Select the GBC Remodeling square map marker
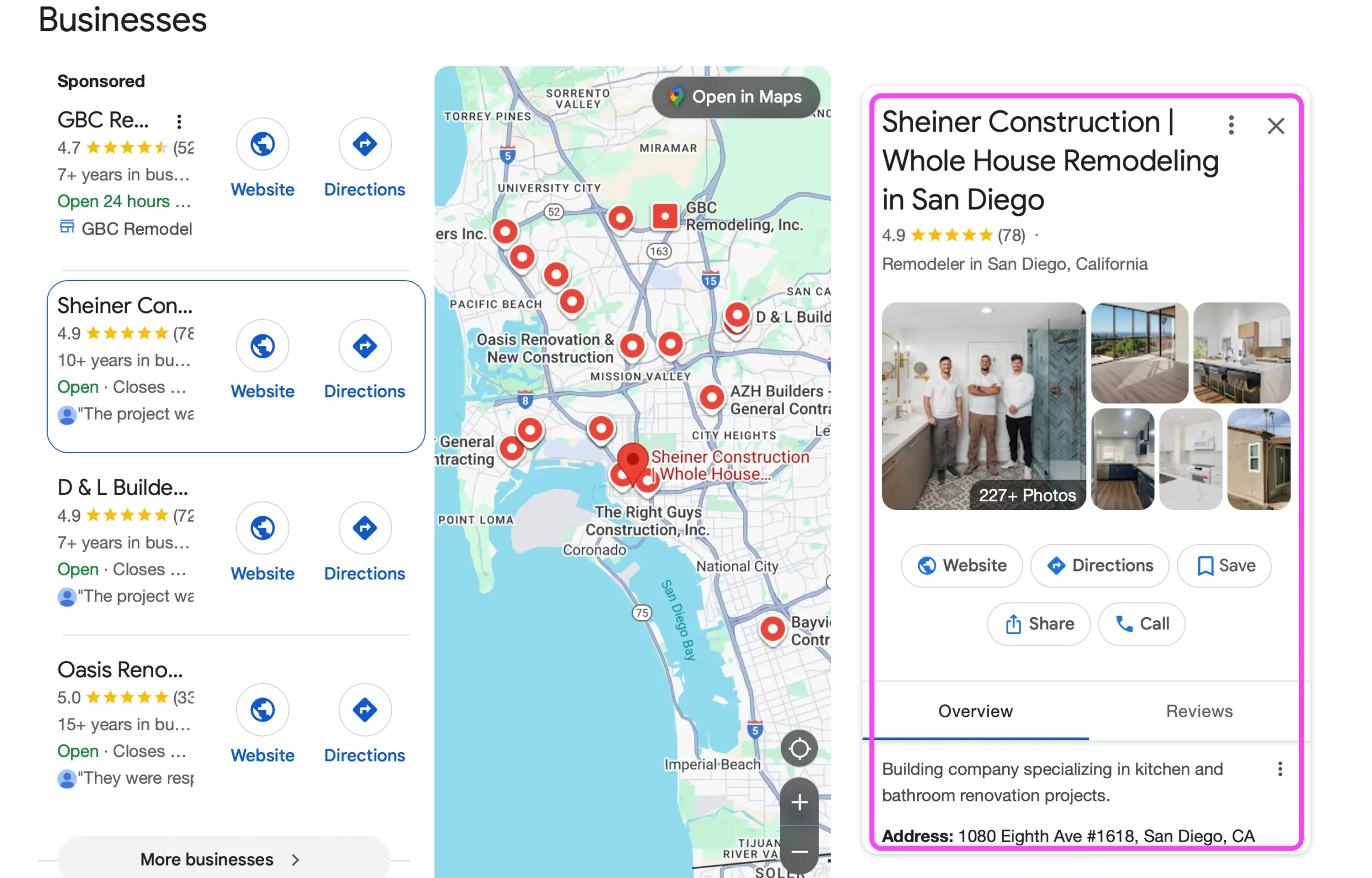 665,216
